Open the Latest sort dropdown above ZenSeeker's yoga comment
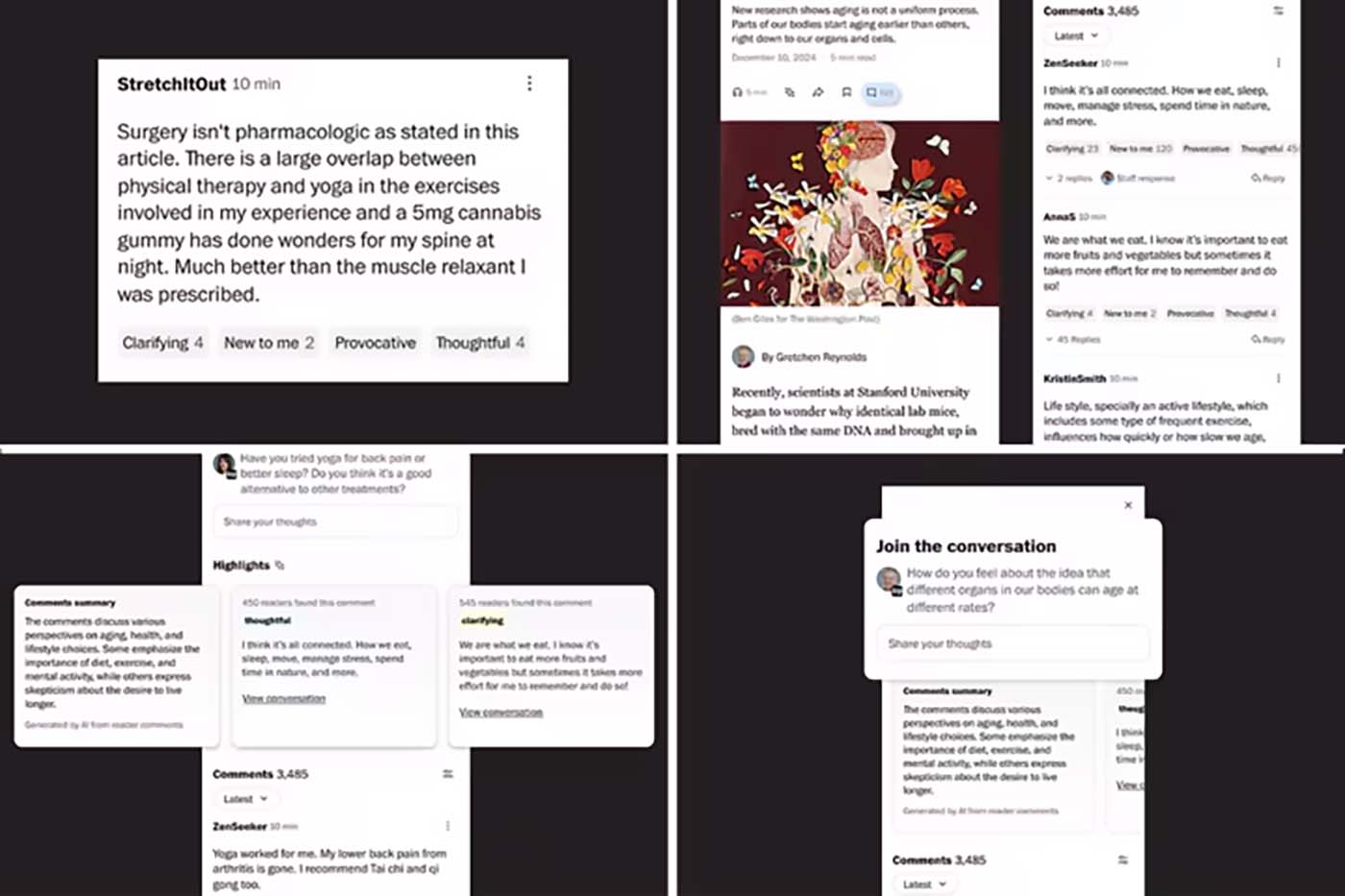Screen dimensions: 1345x896 pyautogui.click(x=245, y=799)
